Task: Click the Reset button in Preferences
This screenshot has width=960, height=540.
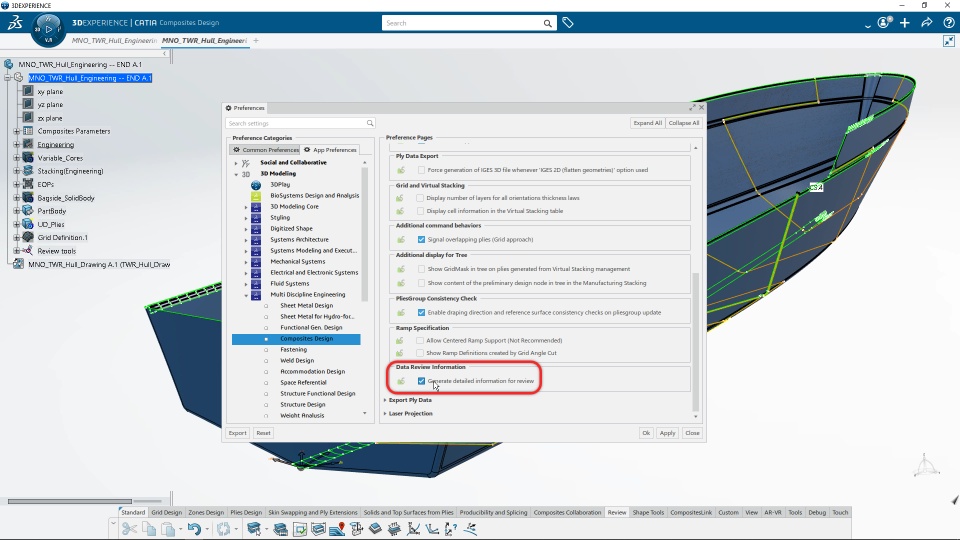Action: pos(263,433)
